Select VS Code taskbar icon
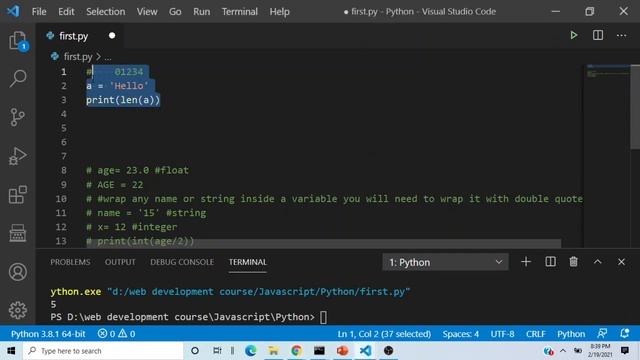640x360 pixels. point(365,351)
